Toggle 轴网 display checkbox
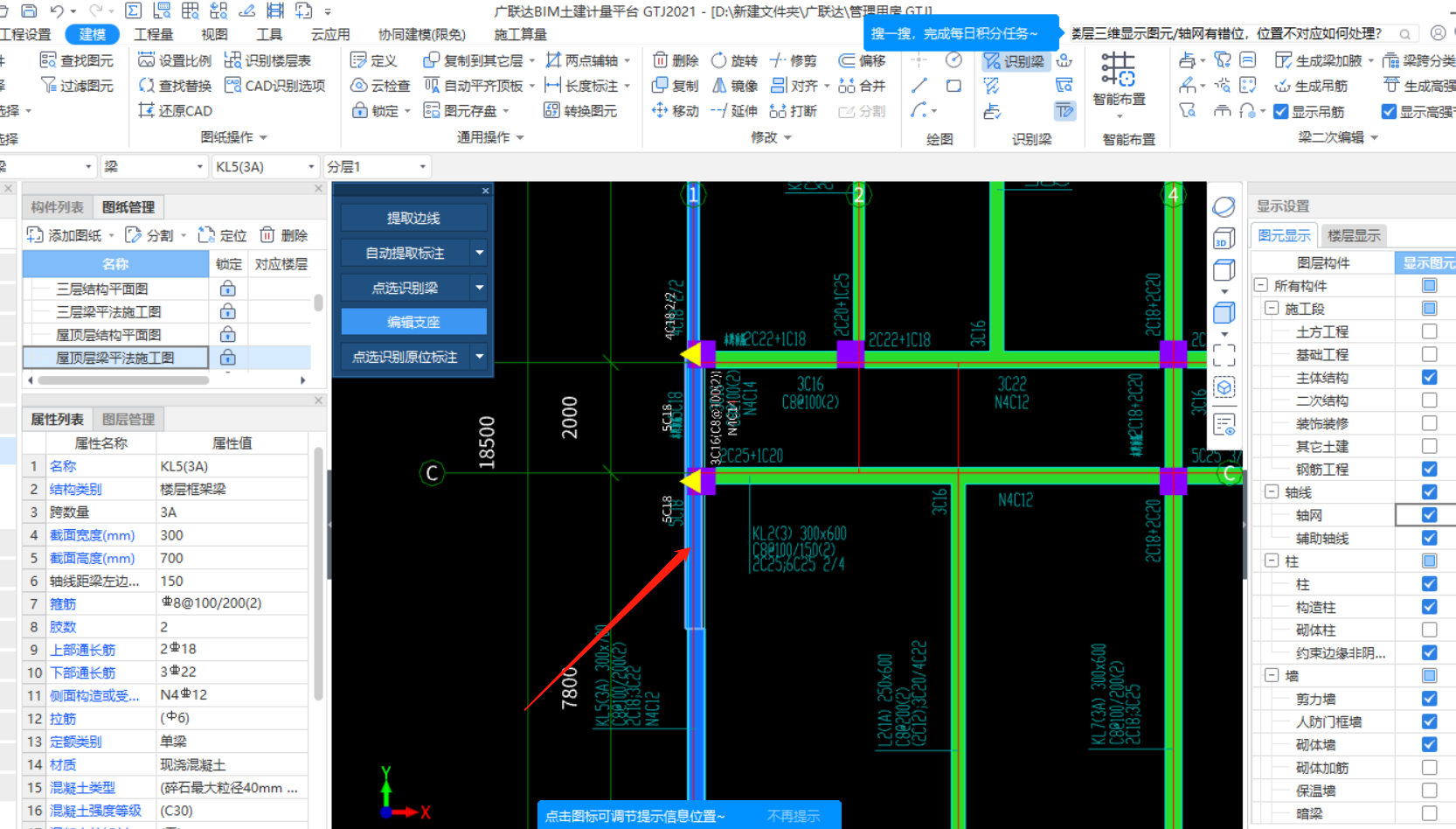The height and width of the screenshot is (829, 1456). click(x=1429, y=515)
